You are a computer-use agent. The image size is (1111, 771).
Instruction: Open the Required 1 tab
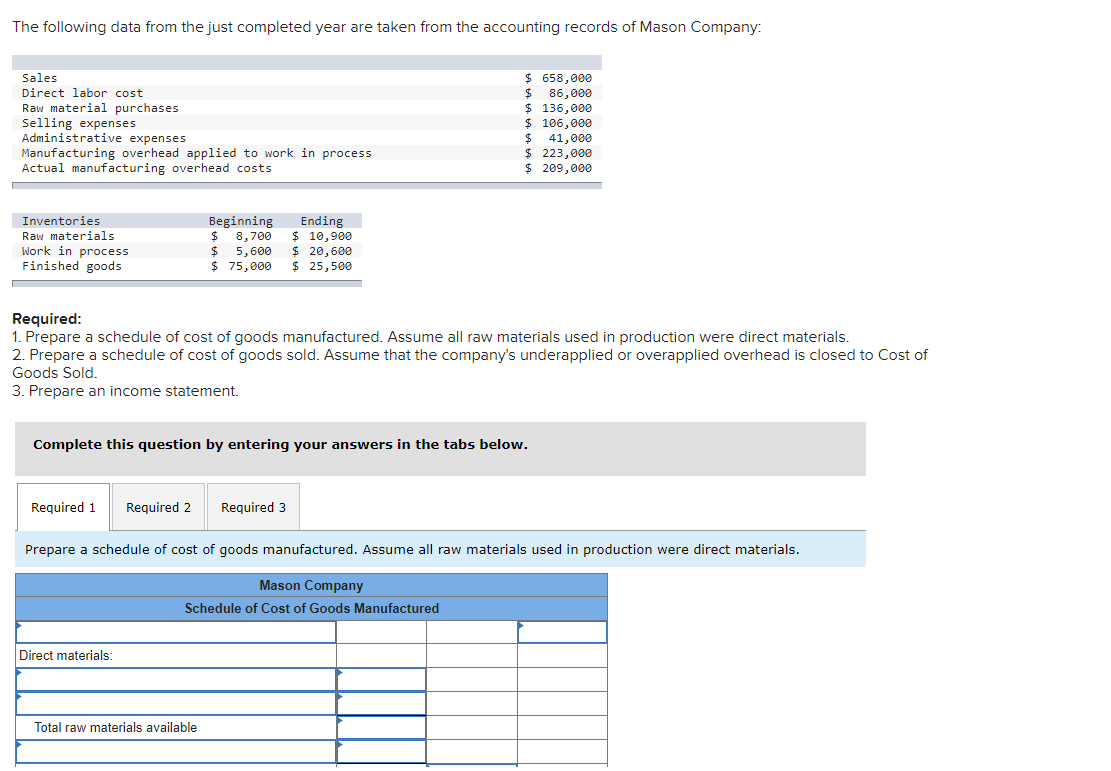63,507
